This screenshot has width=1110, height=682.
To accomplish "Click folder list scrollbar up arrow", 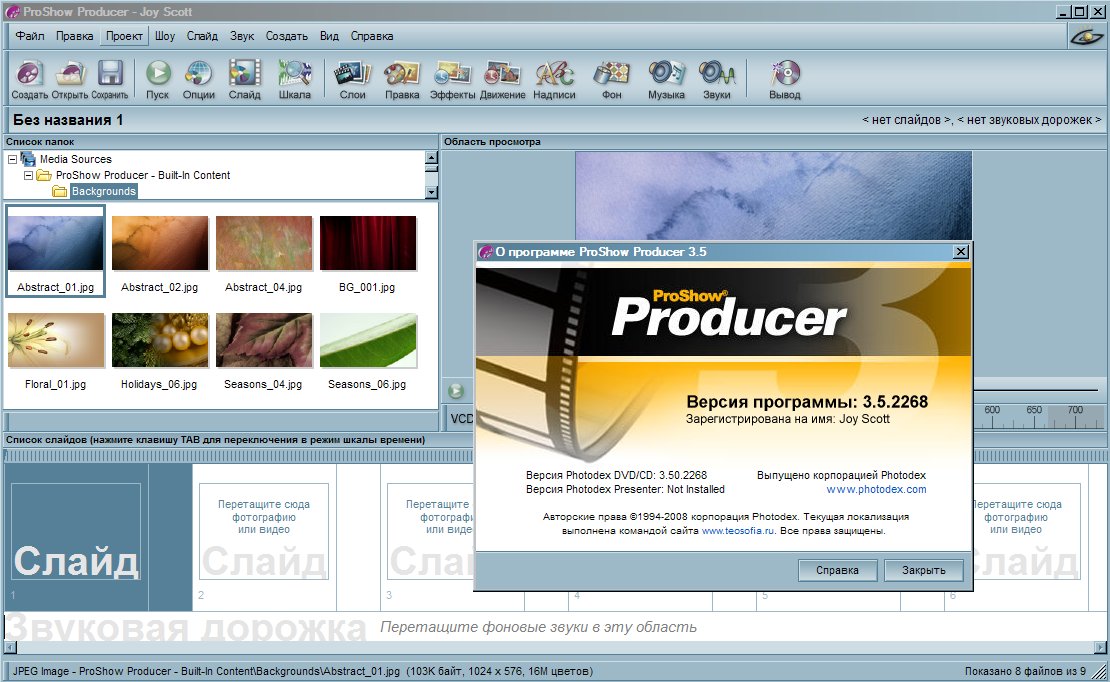I will tap(431, 157).
